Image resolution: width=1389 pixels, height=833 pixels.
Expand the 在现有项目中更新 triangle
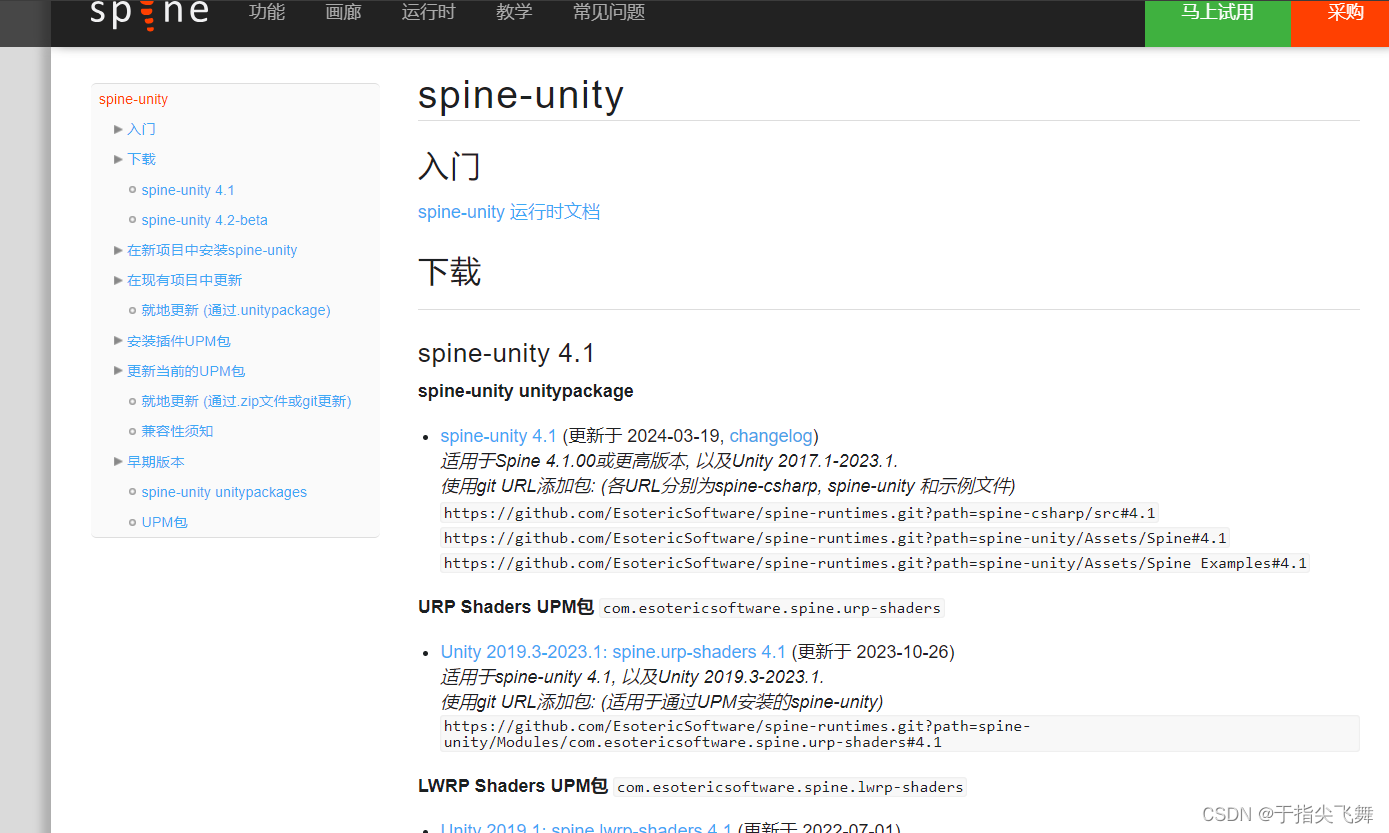pyautogui.click(x=118, y=280)
